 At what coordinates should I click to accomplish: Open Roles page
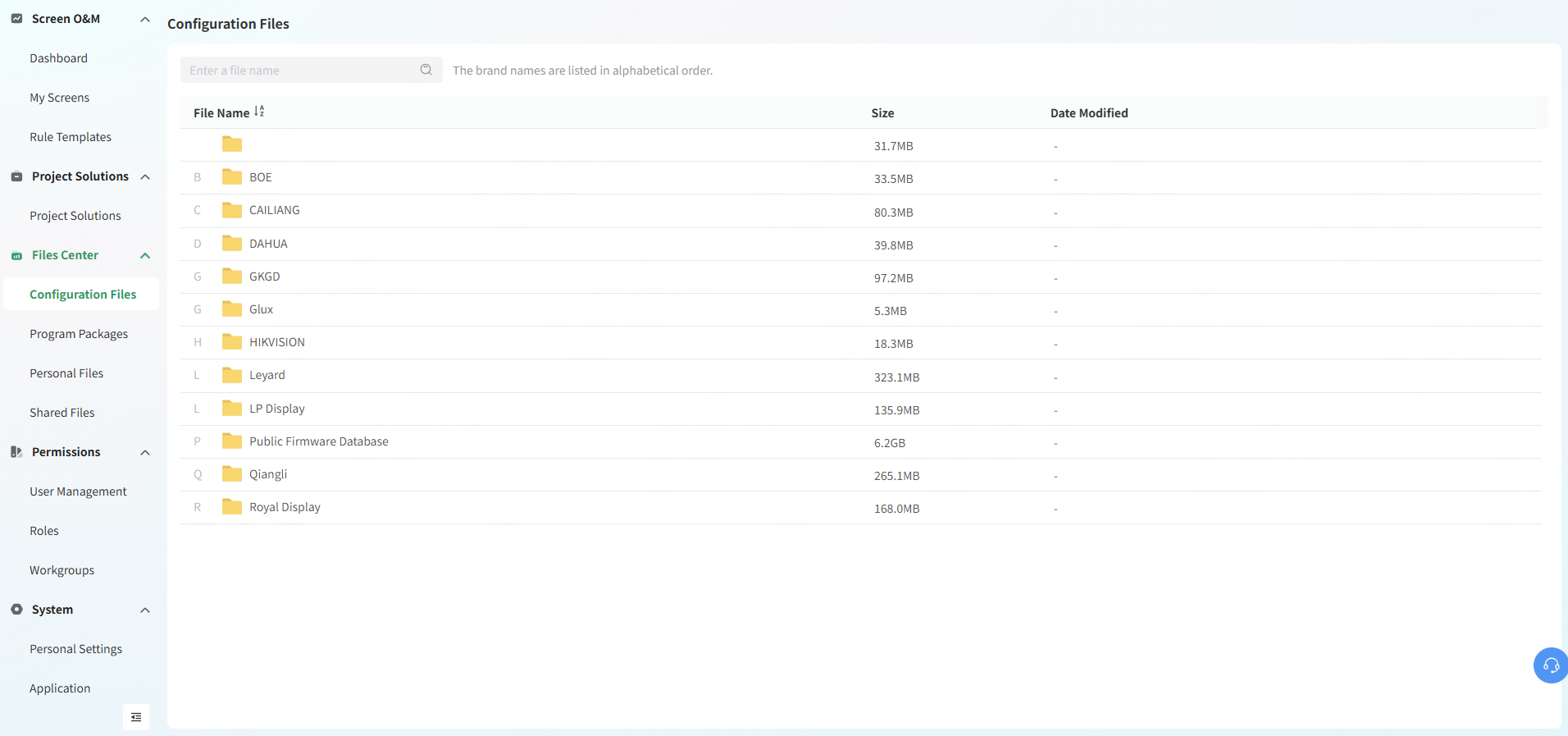coord(44,531)
